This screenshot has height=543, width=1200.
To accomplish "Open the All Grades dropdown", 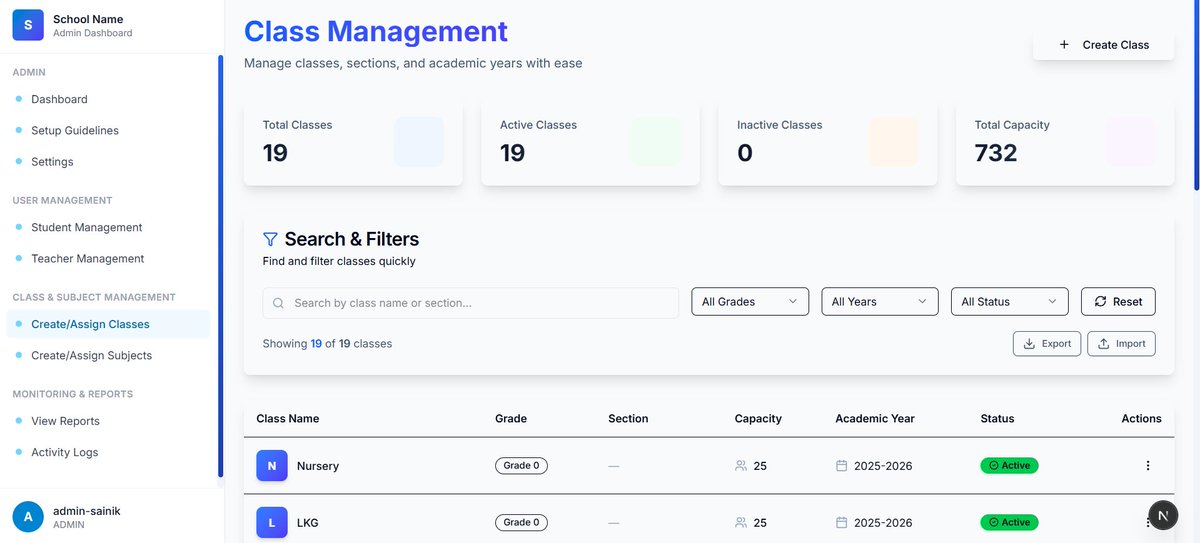I will [750, 302].
